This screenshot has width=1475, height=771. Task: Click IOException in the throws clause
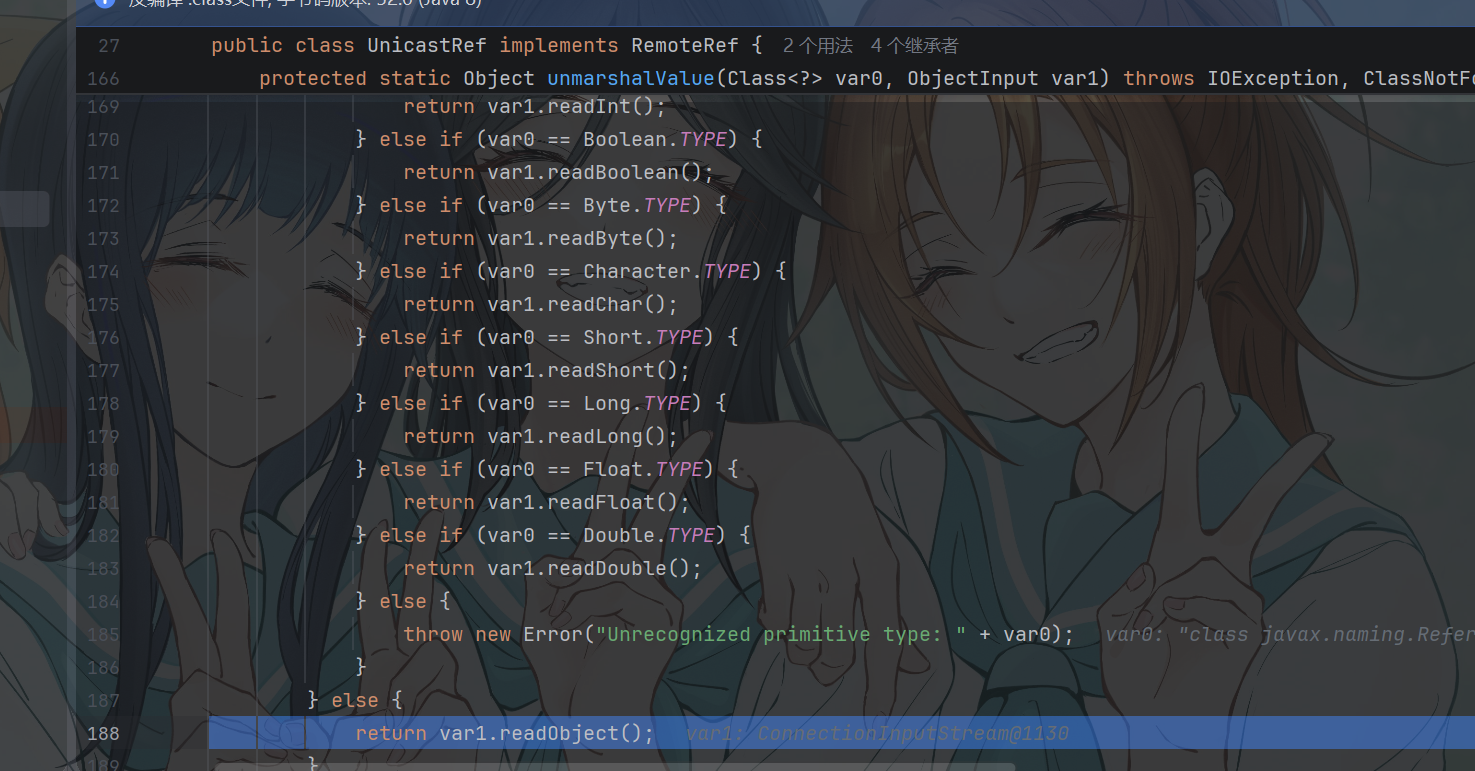tap(1273, 78)
